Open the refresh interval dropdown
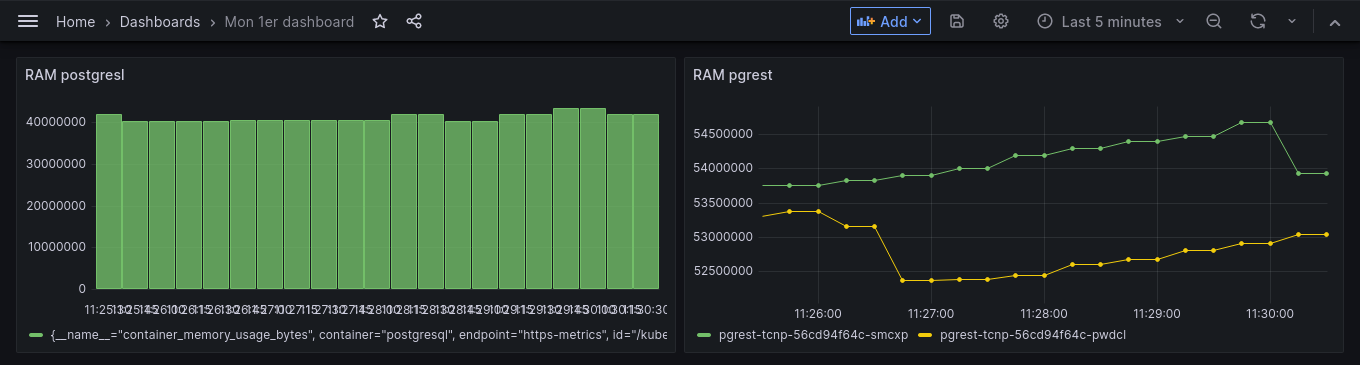Image resolution: width=1360 pixels, height=365 pixels. tap(1291, 21)
